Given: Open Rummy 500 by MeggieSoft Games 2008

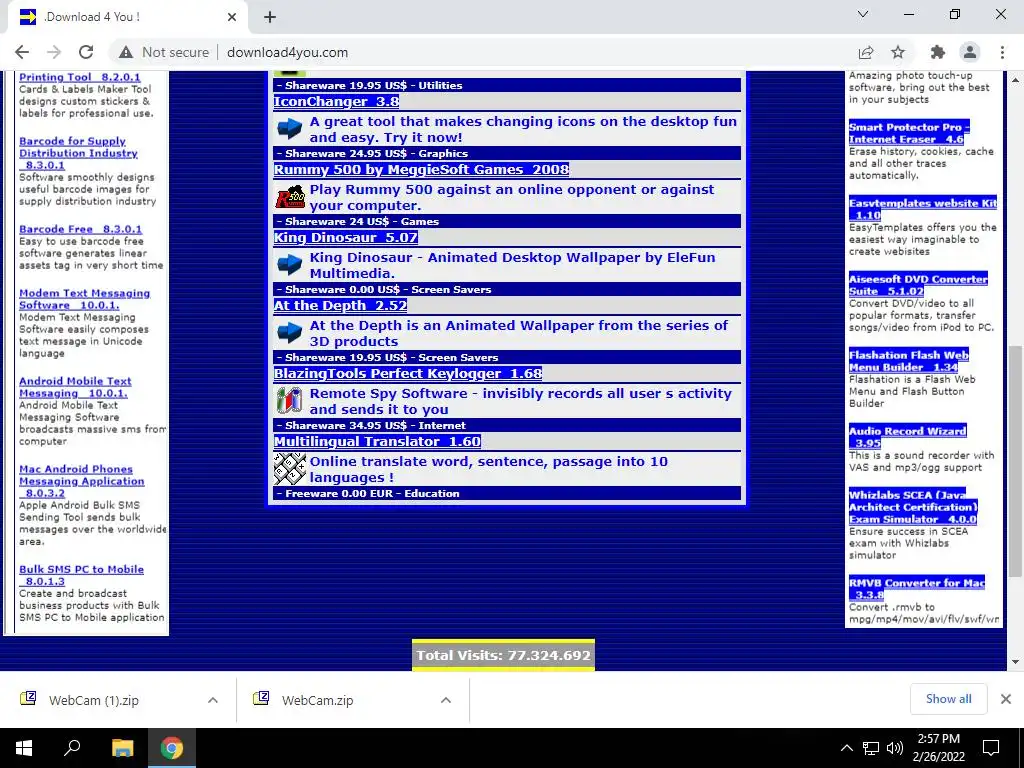Looking at the screenshot, I should (x=421, y=169).
